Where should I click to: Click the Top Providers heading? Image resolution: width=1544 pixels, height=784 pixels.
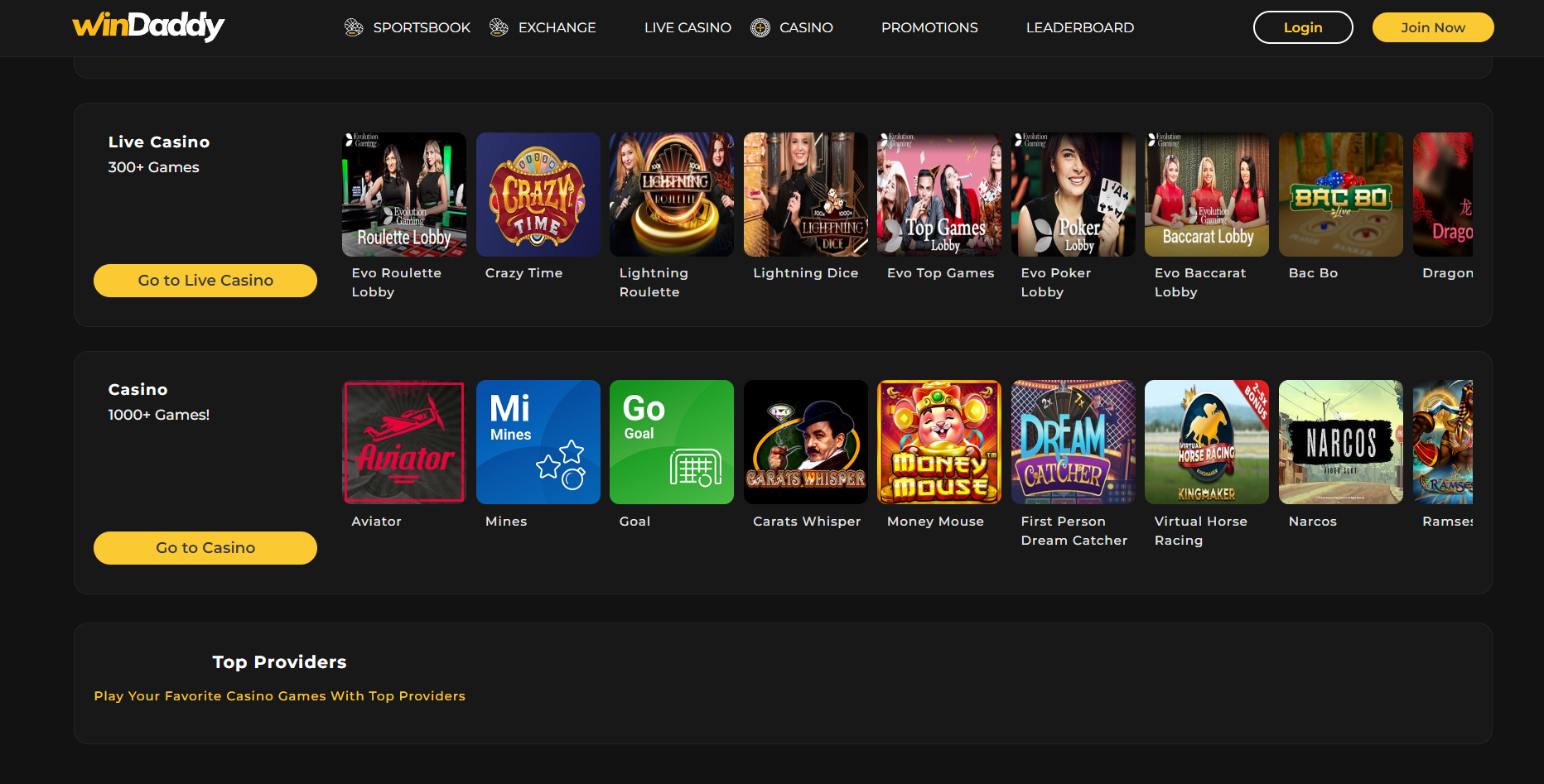(x=279, y=662)
